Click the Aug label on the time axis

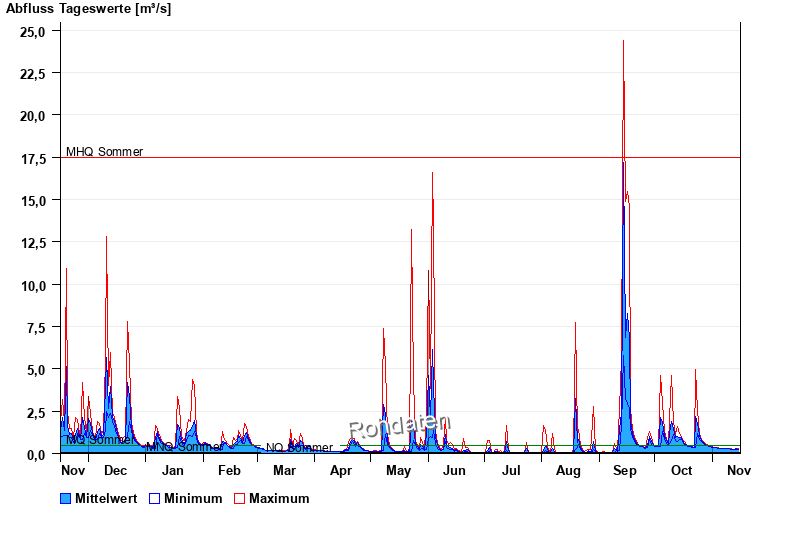coord(568,470)
